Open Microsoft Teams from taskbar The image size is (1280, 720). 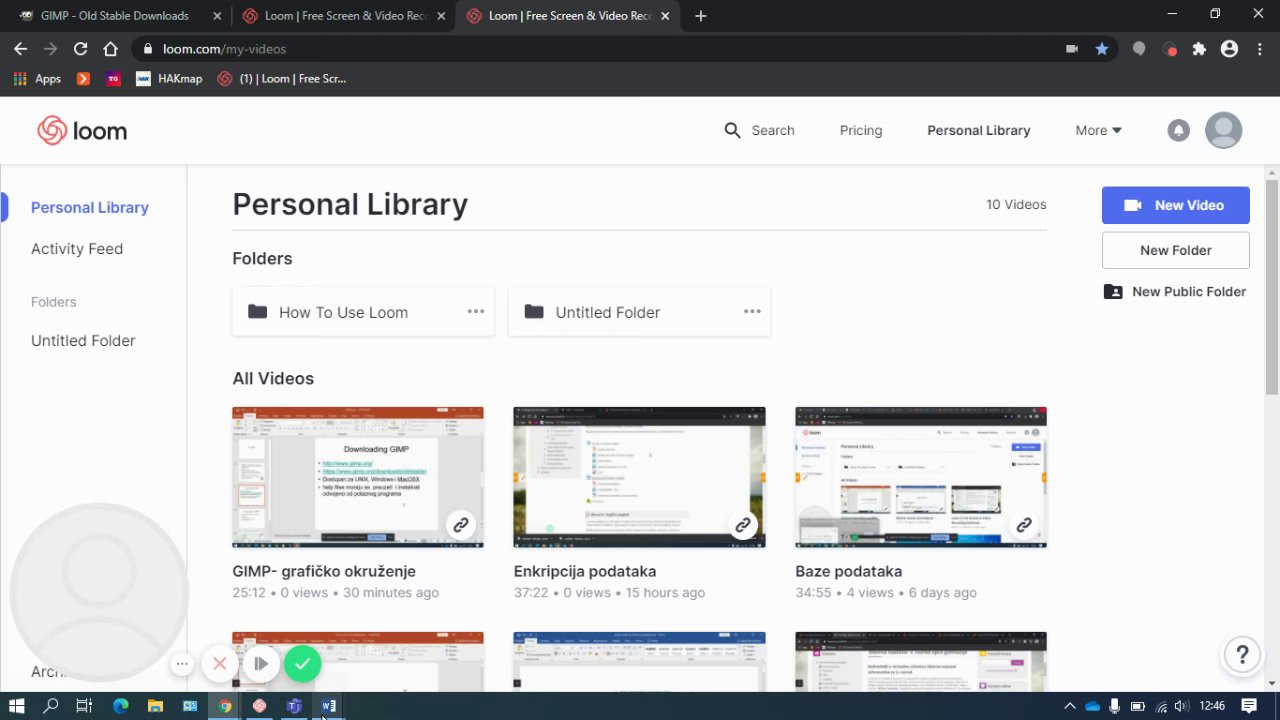[294, 706]
